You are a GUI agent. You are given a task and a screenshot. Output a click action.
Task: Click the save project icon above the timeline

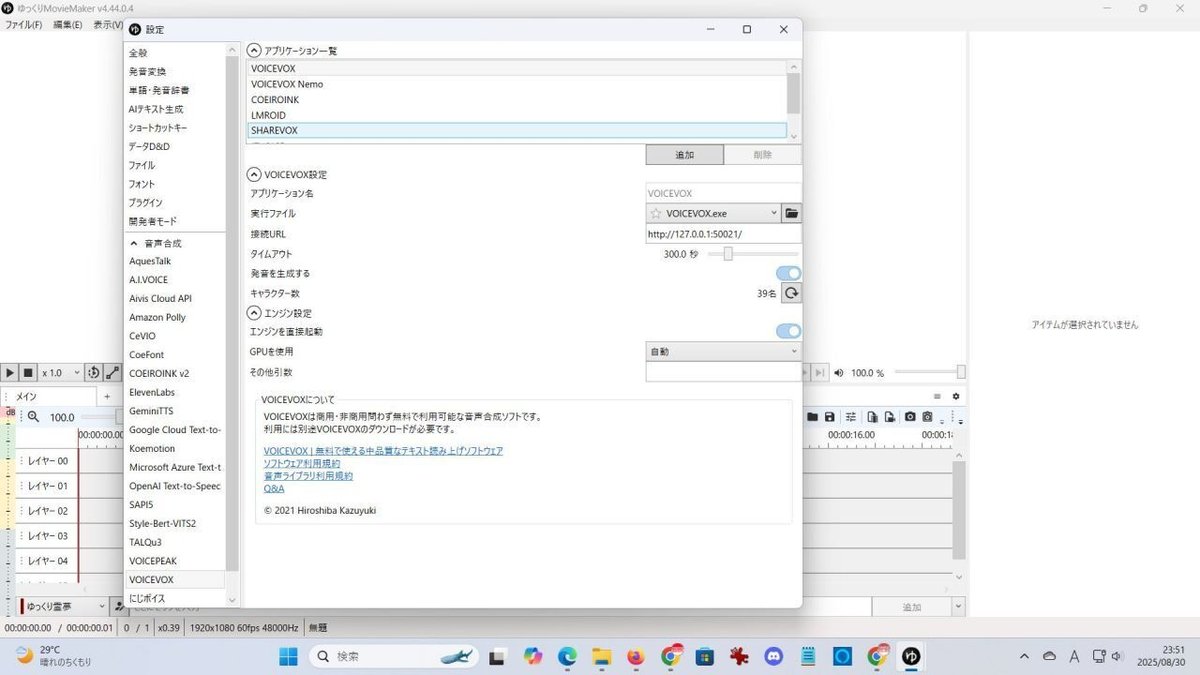pyautogui.click(x=830, y=417)
